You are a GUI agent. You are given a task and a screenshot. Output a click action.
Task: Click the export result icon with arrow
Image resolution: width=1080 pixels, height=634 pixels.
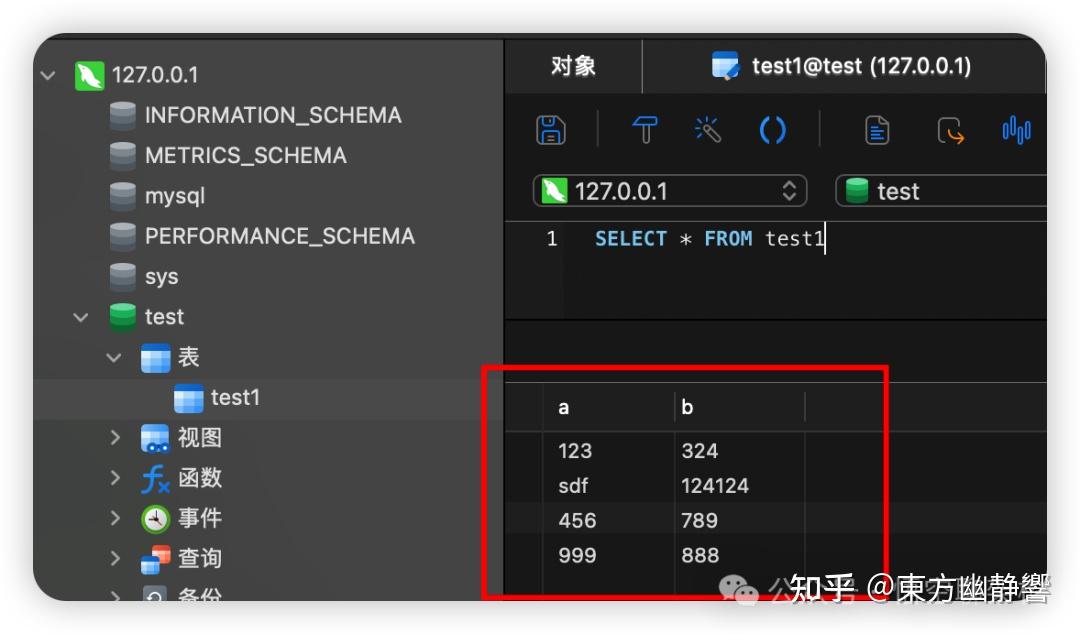951,130
